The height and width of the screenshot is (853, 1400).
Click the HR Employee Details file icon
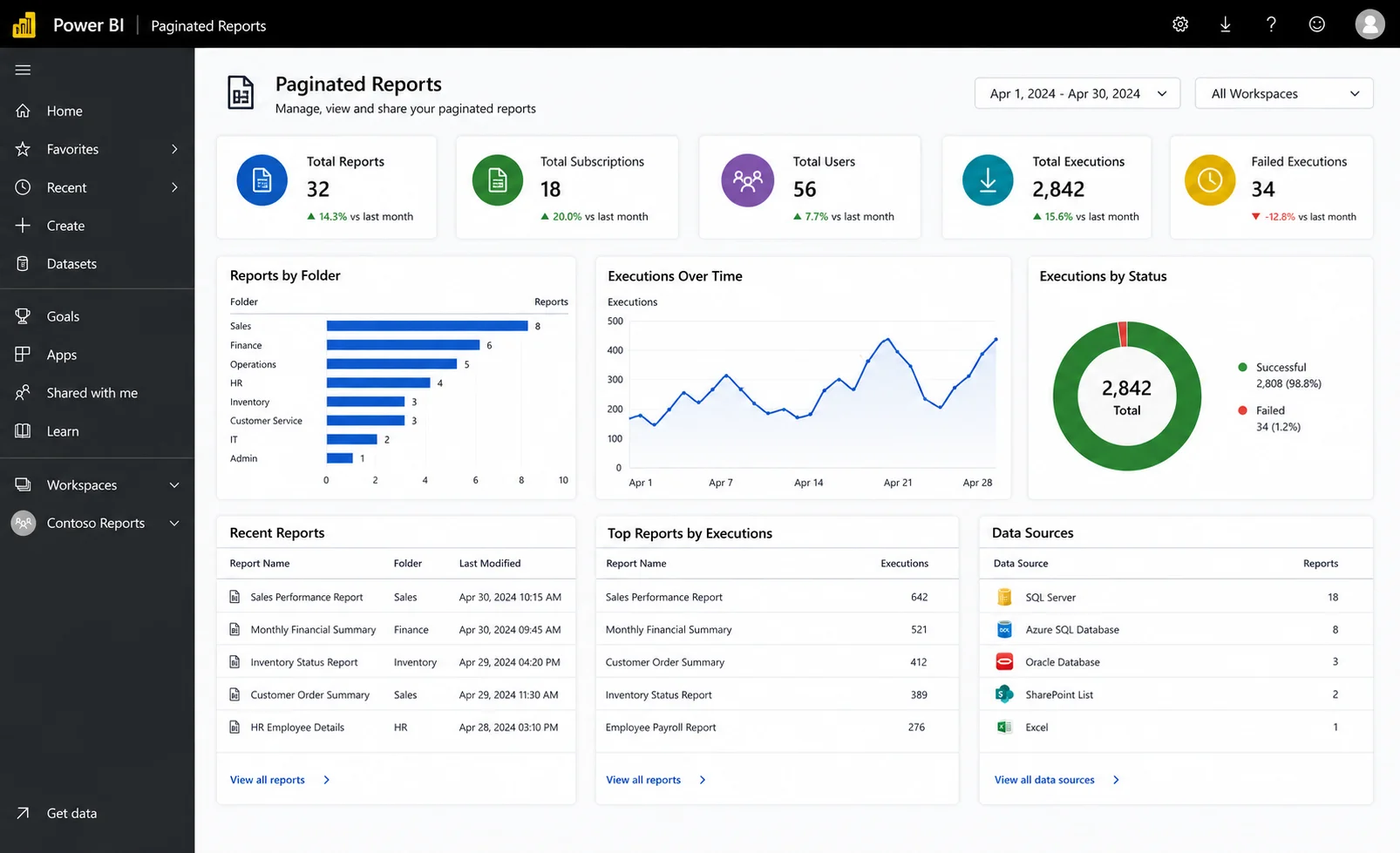click(x=234, y=727)
